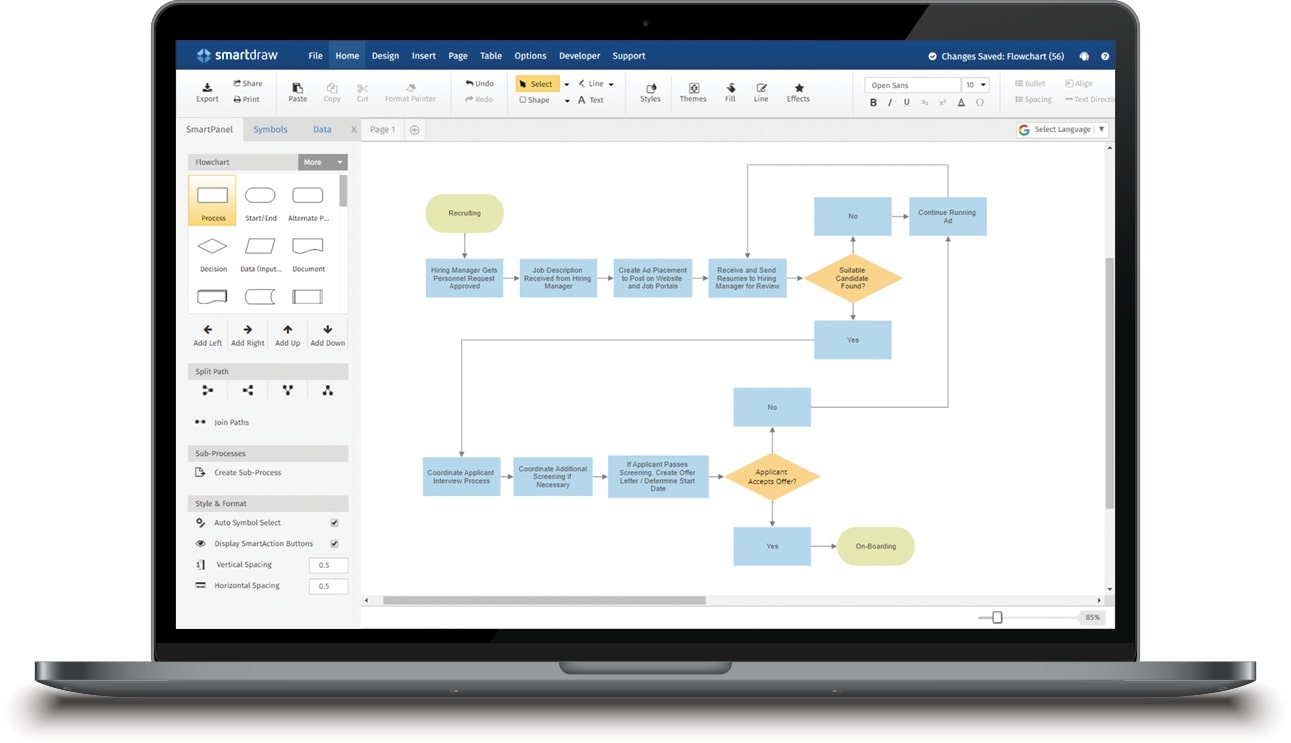Click the Share button
Image resolution: width=1291 pixels, height=743 pixels.
(247, 83)
